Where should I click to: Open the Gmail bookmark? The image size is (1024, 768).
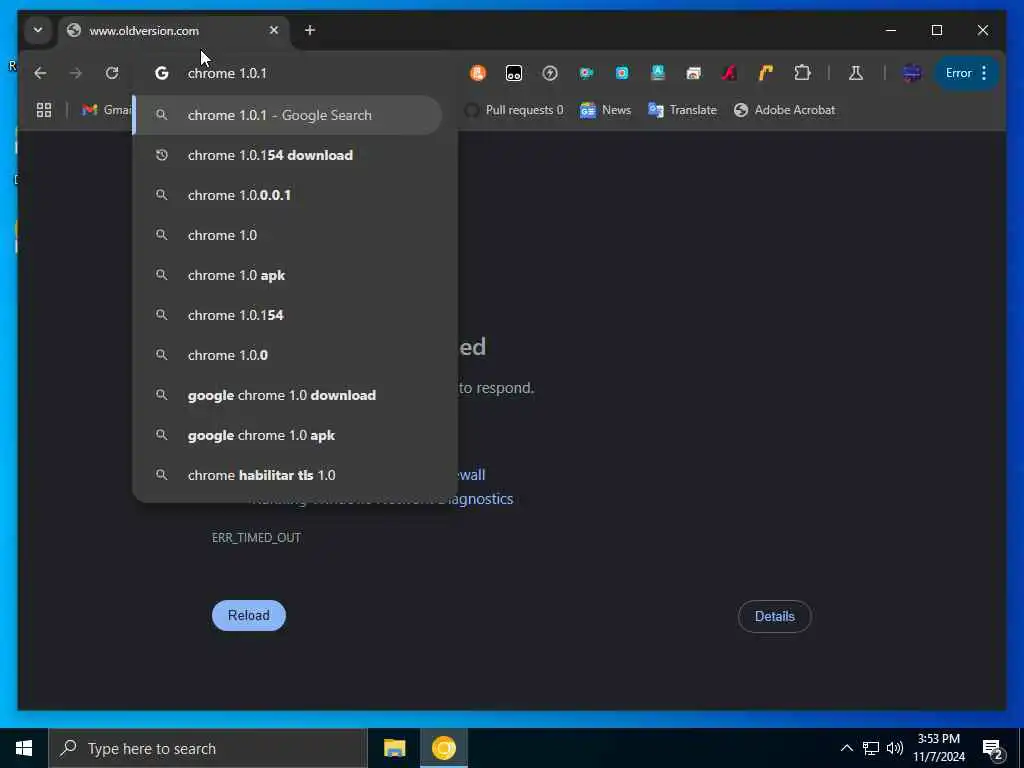pos(106,110)
